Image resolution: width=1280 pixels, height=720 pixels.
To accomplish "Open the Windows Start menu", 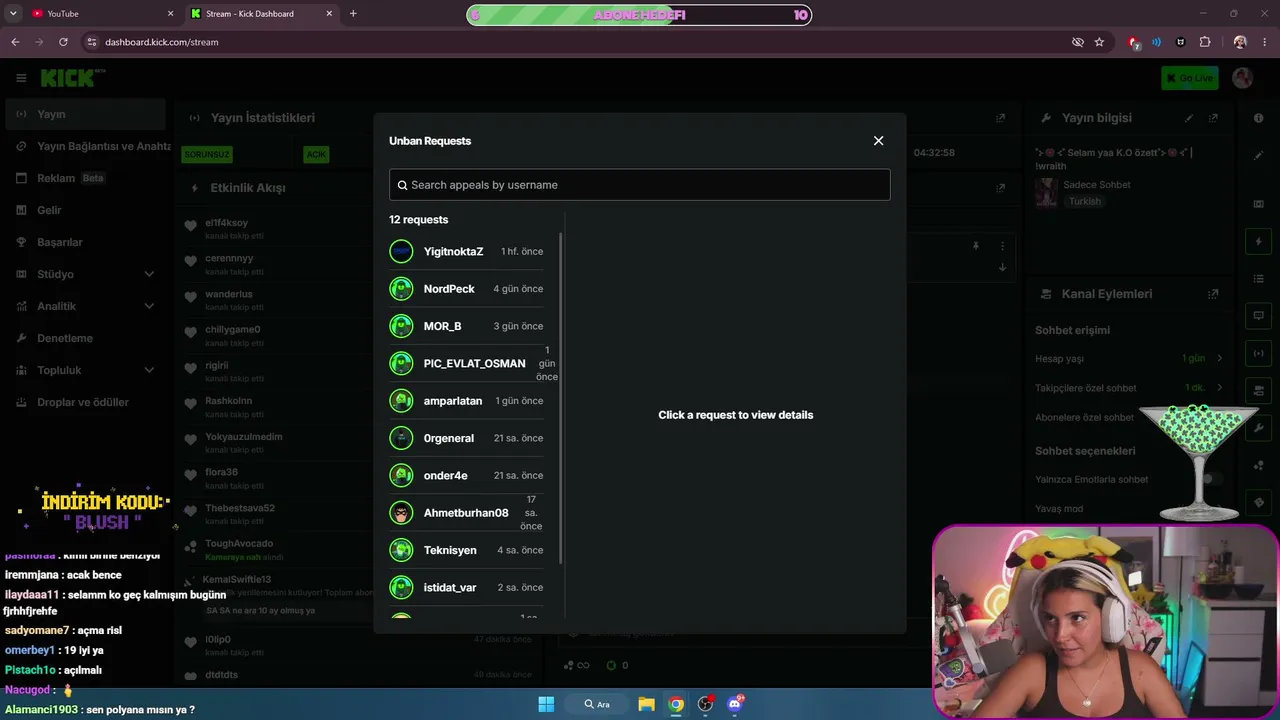I will tap(546, 704).
